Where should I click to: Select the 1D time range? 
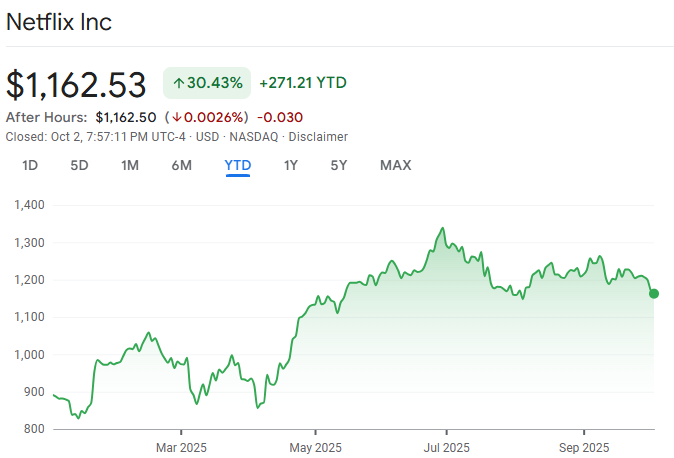[x=30, y=165]
